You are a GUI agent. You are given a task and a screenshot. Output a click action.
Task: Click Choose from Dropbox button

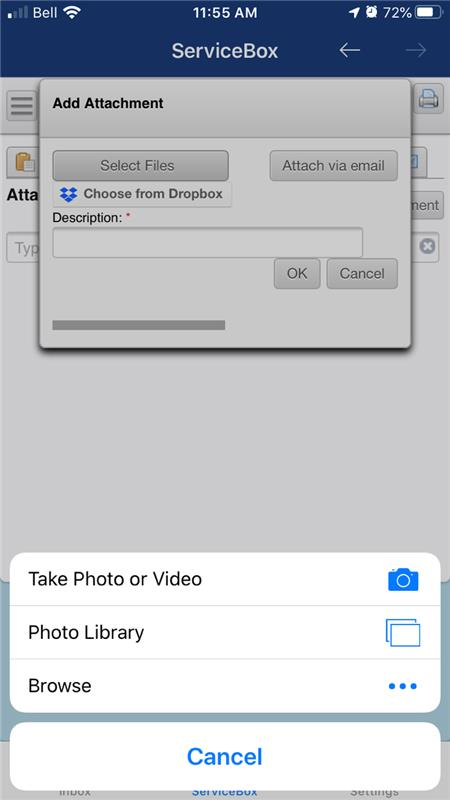click(x=142, y=194)
